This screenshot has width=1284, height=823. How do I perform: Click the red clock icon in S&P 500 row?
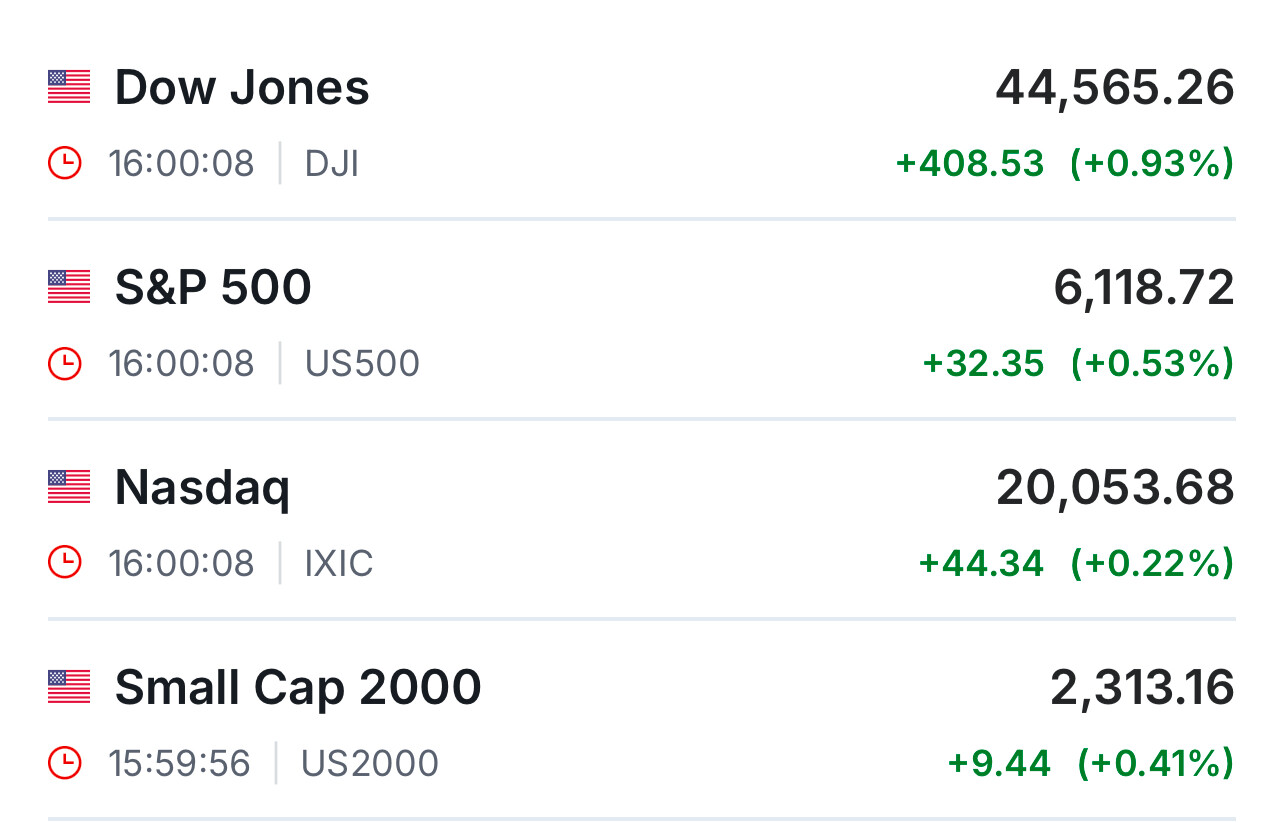click(65, 363)
